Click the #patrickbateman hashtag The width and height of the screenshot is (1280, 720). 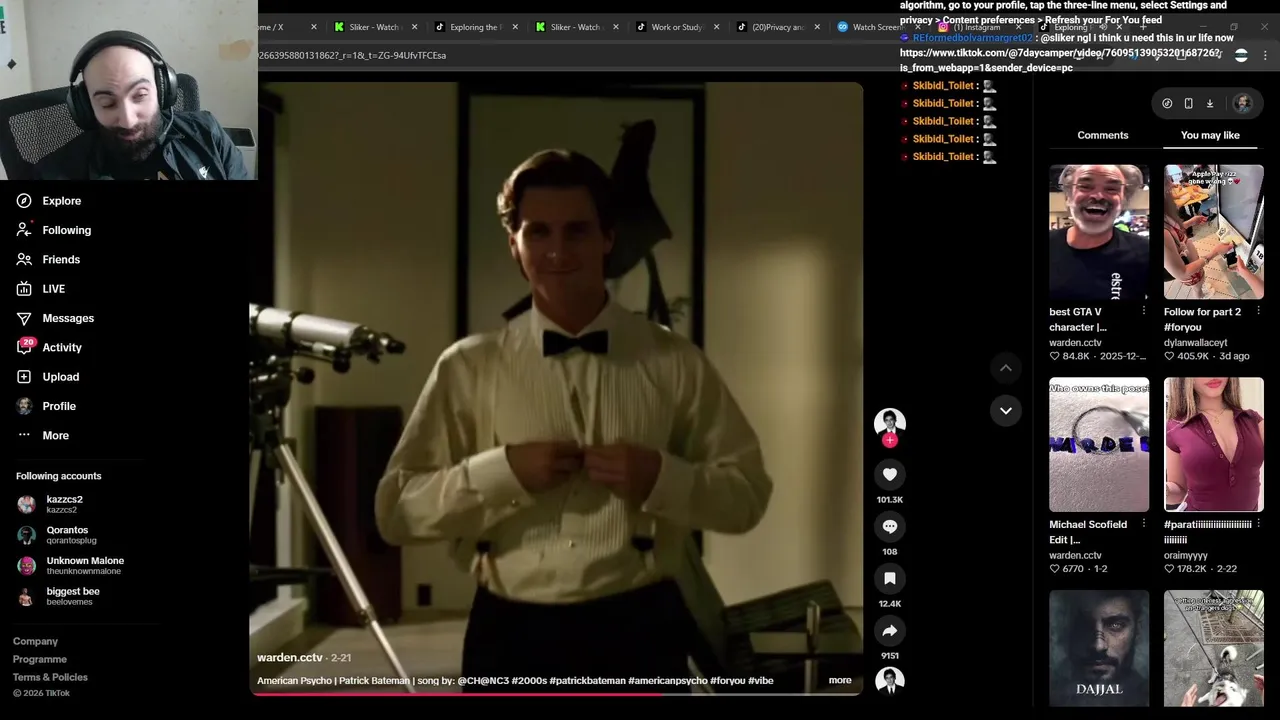[587, 681]
